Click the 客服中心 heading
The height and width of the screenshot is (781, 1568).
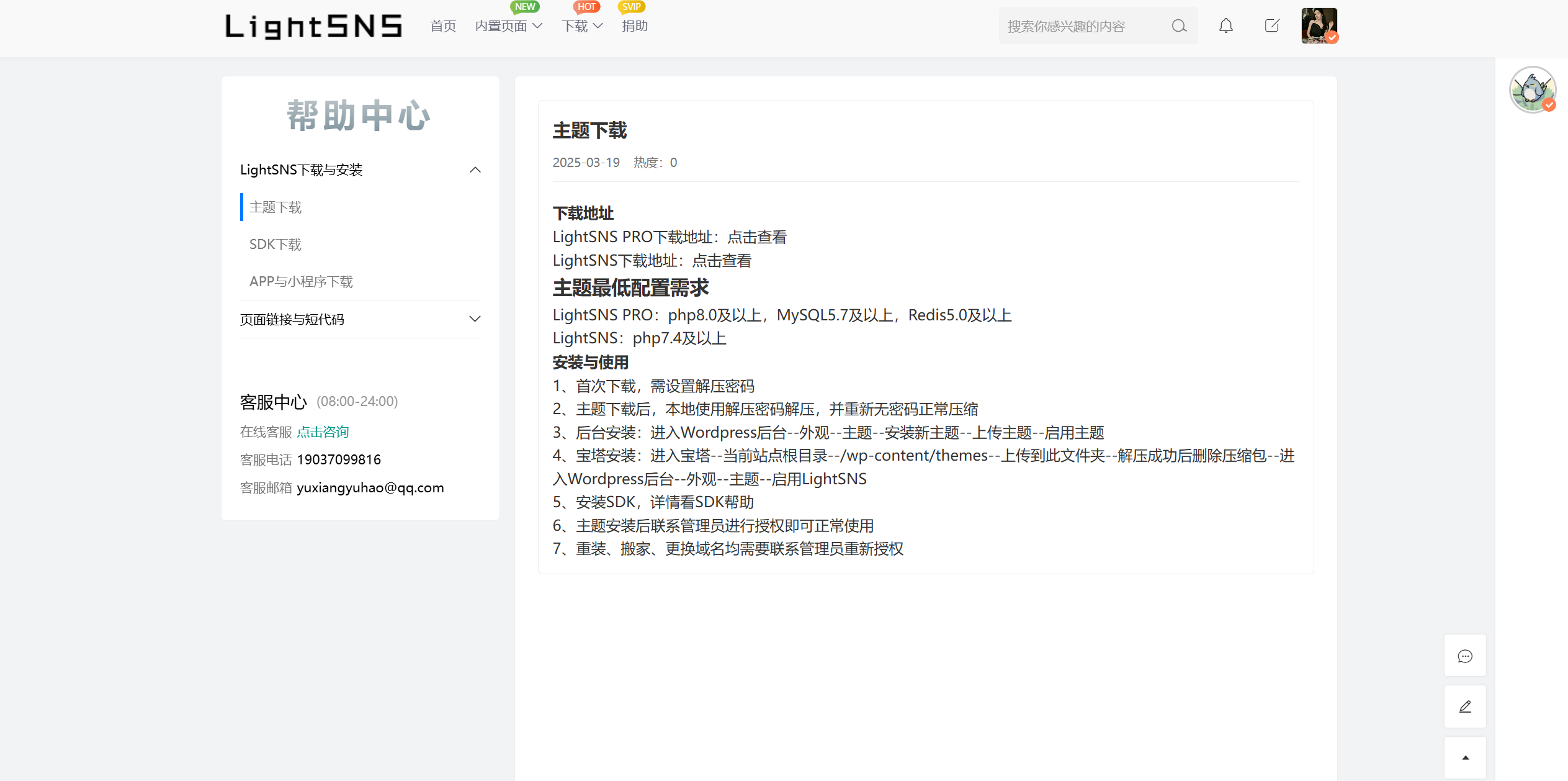point(274,402)
